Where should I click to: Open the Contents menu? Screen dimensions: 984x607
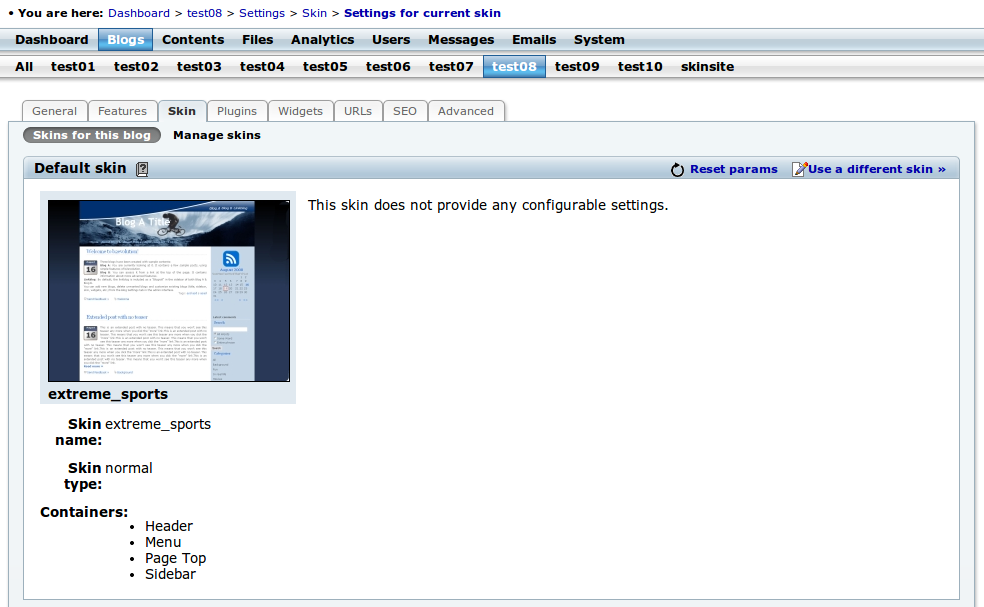(193, 40)
